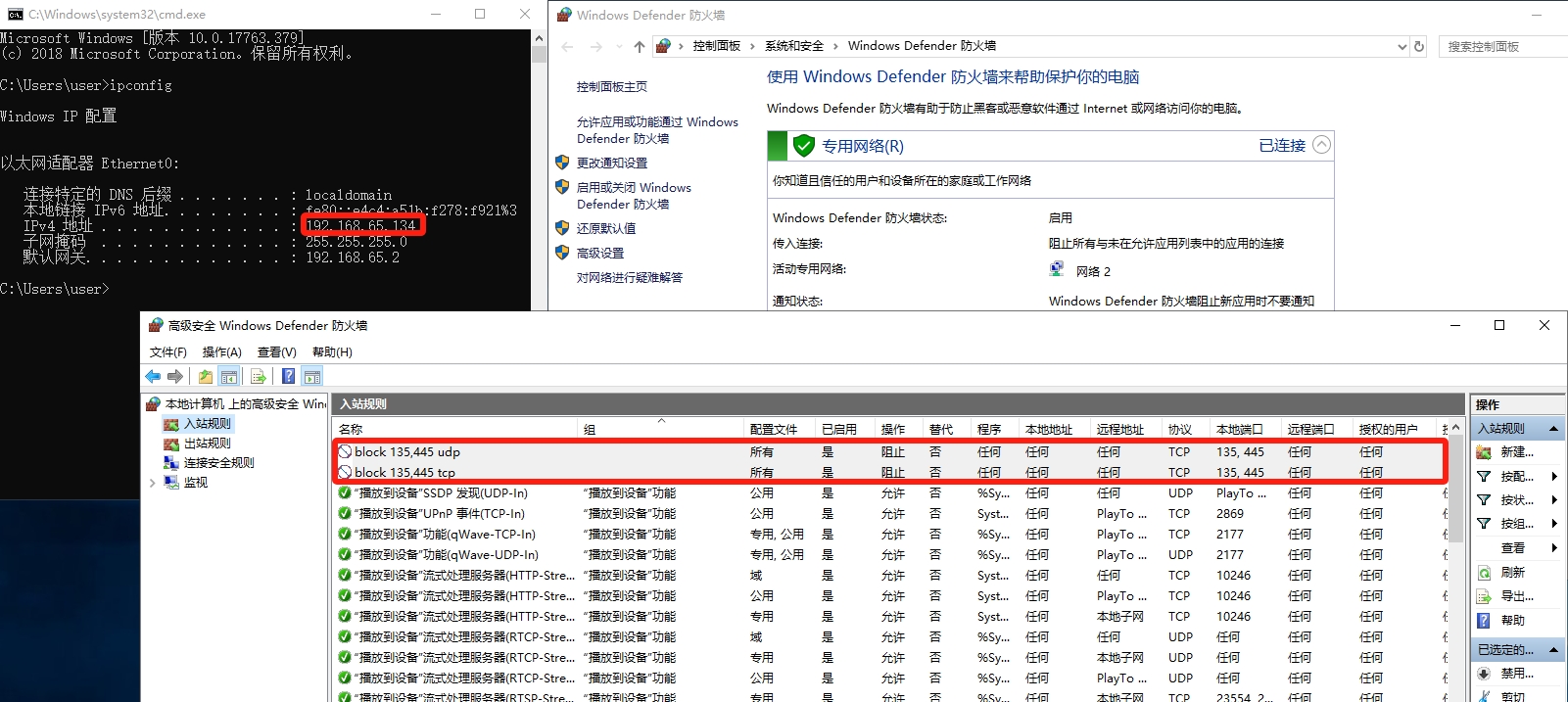The width and height of the screenshot is (1568, 702).
Task: Click 新建... new rule action icon
Action: (1484, 452)
